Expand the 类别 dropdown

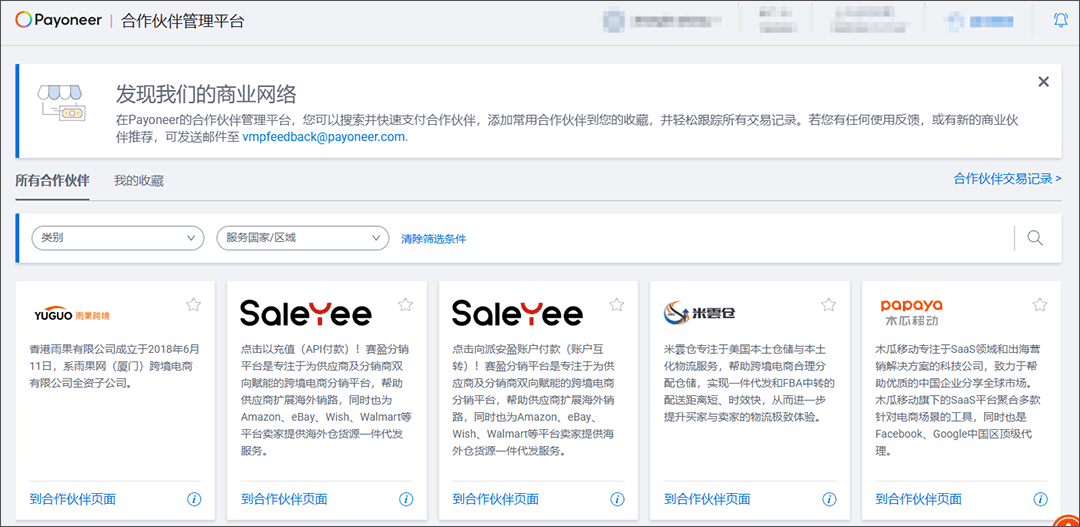coord(118,238)
